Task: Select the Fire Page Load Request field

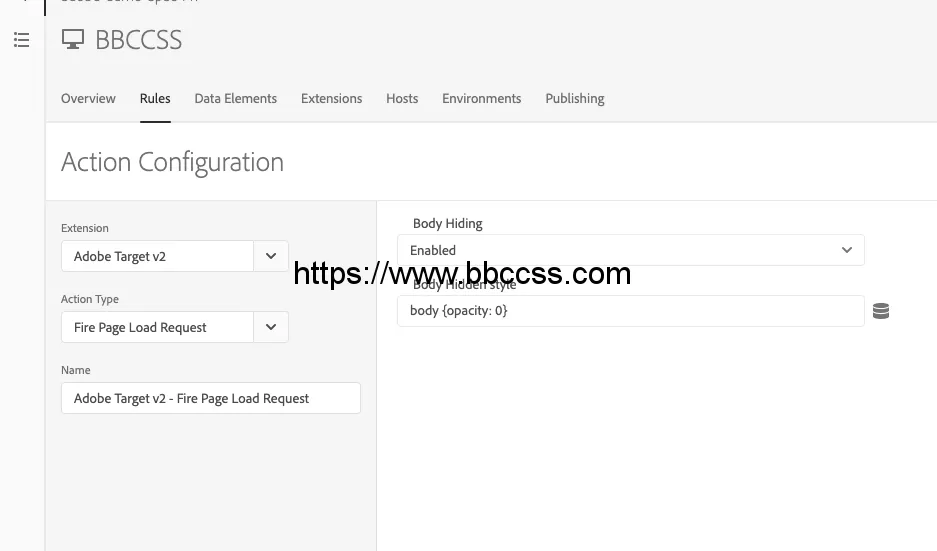Action: [x=157, y=327]
